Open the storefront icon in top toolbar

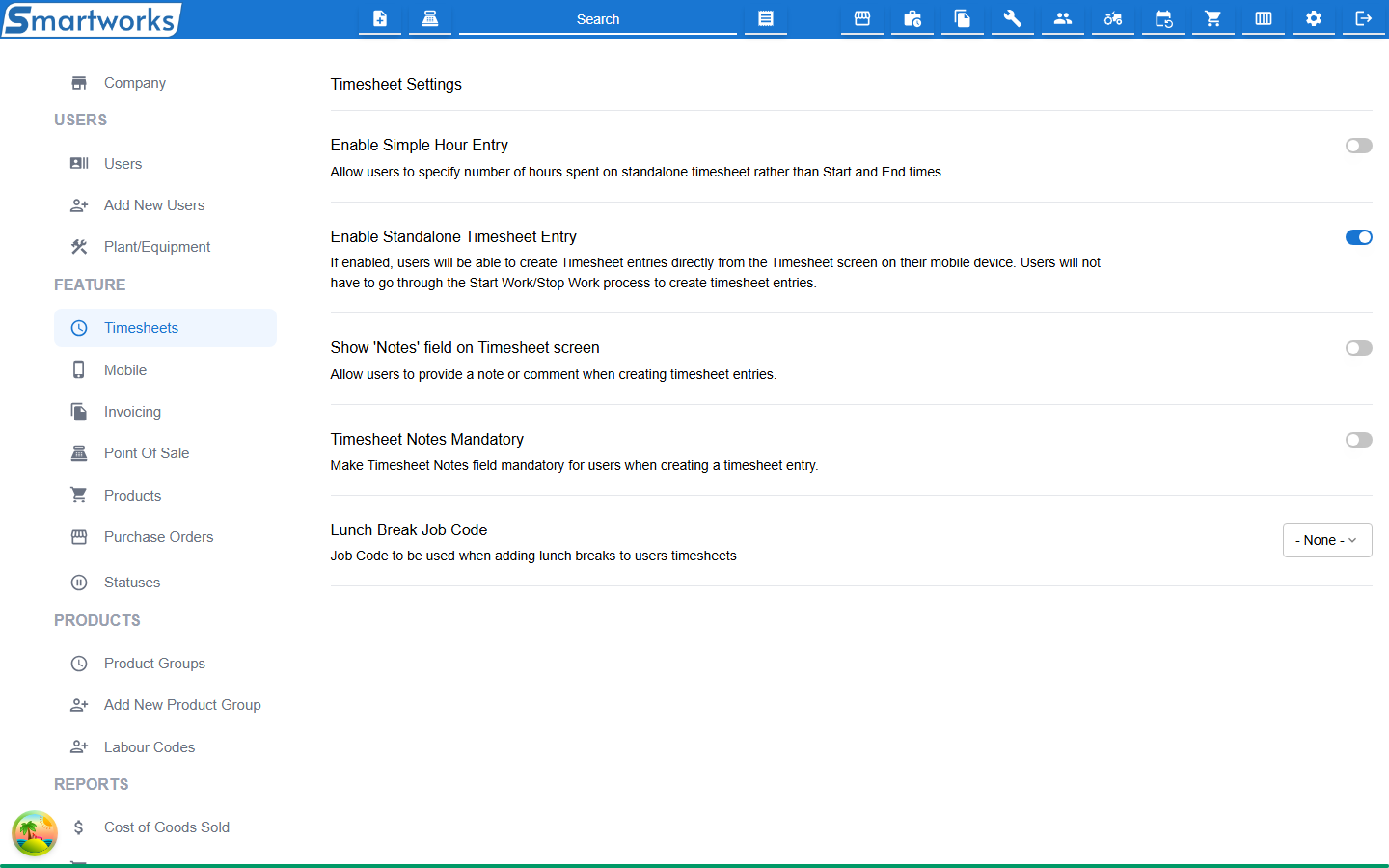[862, 18]
